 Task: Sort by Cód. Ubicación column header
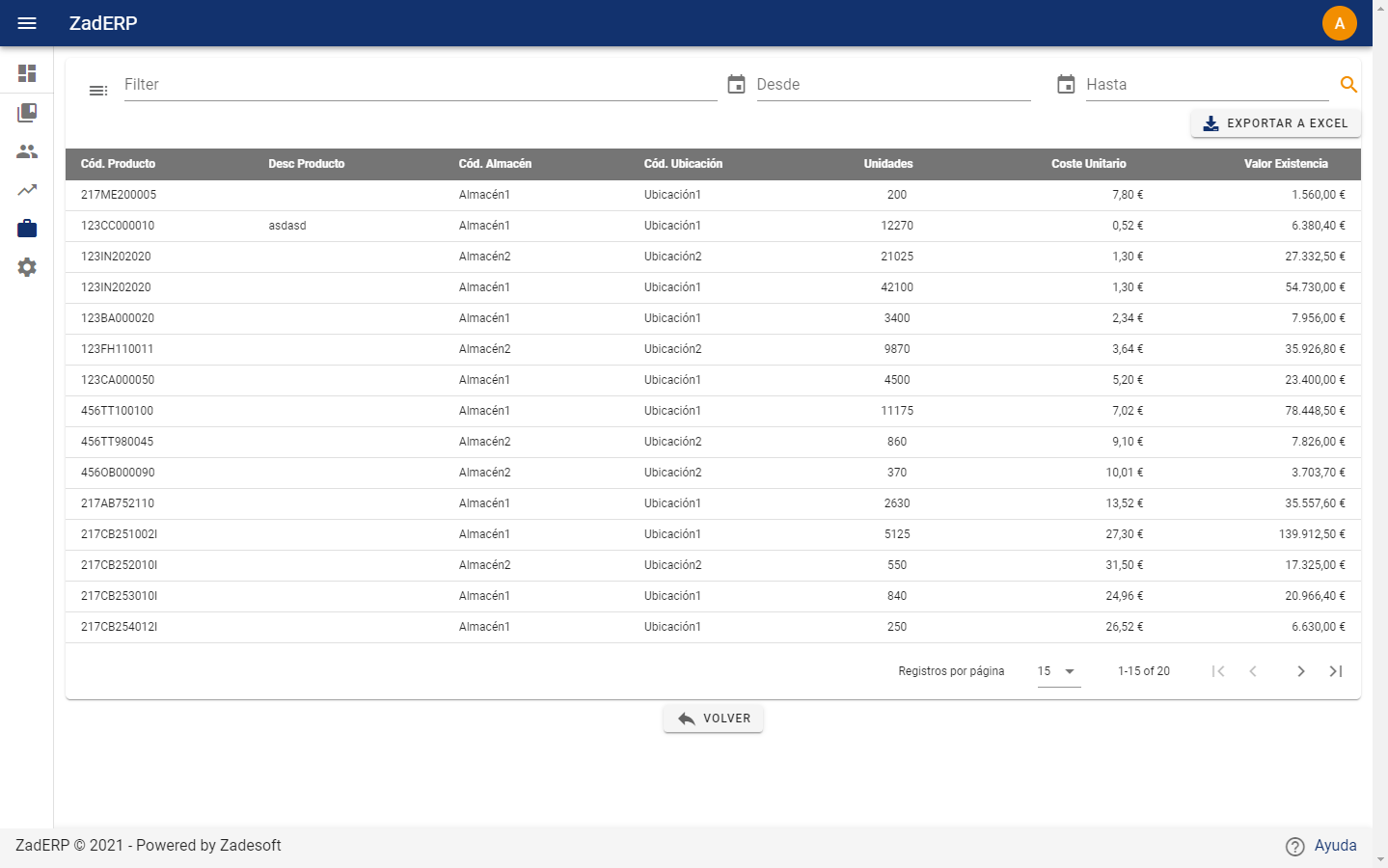[683, 164]
